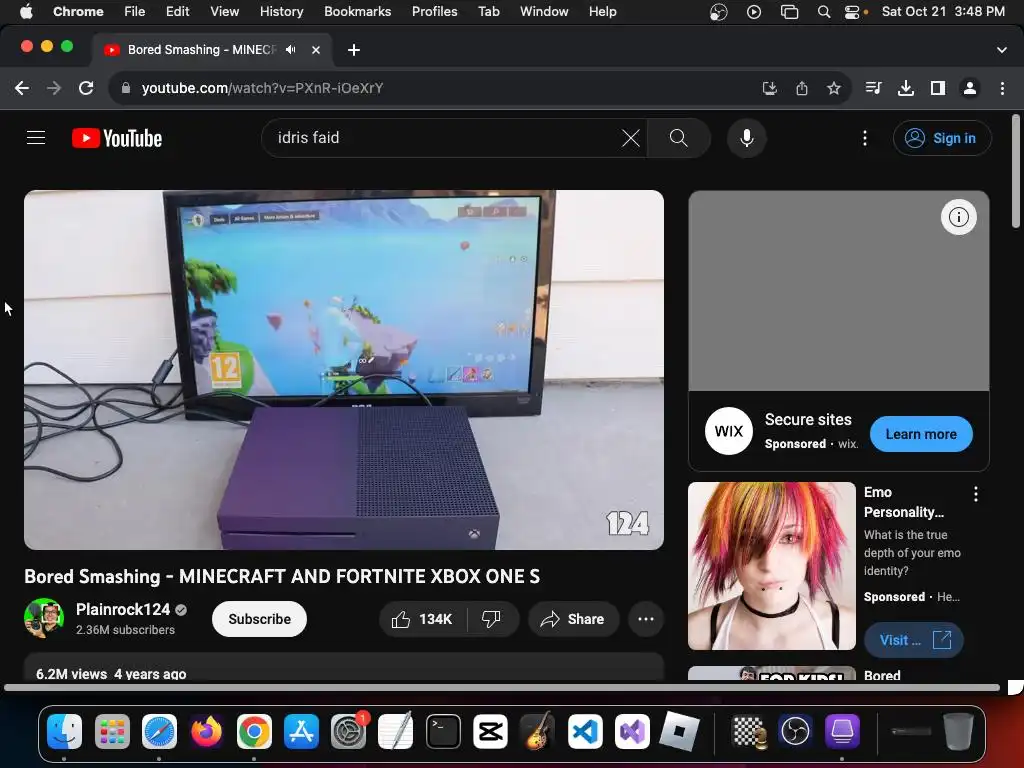
Task: Go to YouTube home via logo
Action: pyautogui.click(x=117, y=138)
